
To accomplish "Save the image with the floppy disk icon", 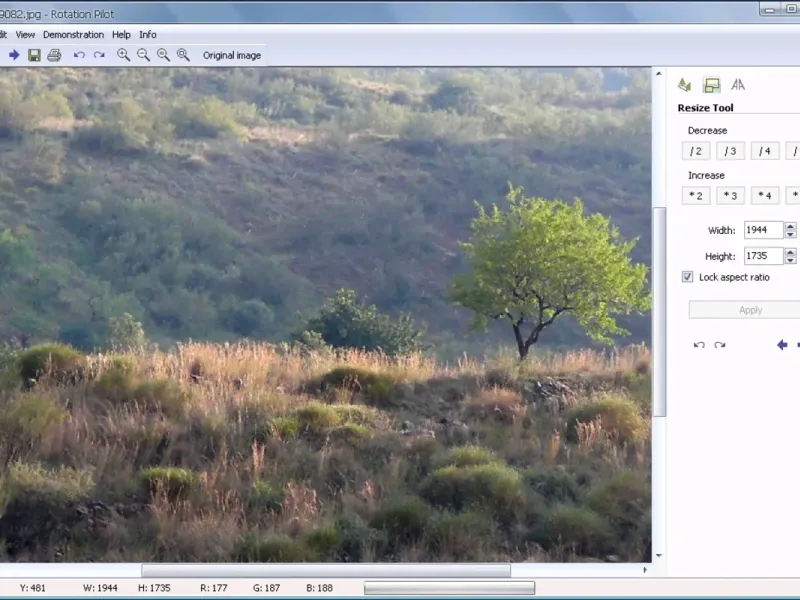I will point(34,55).
